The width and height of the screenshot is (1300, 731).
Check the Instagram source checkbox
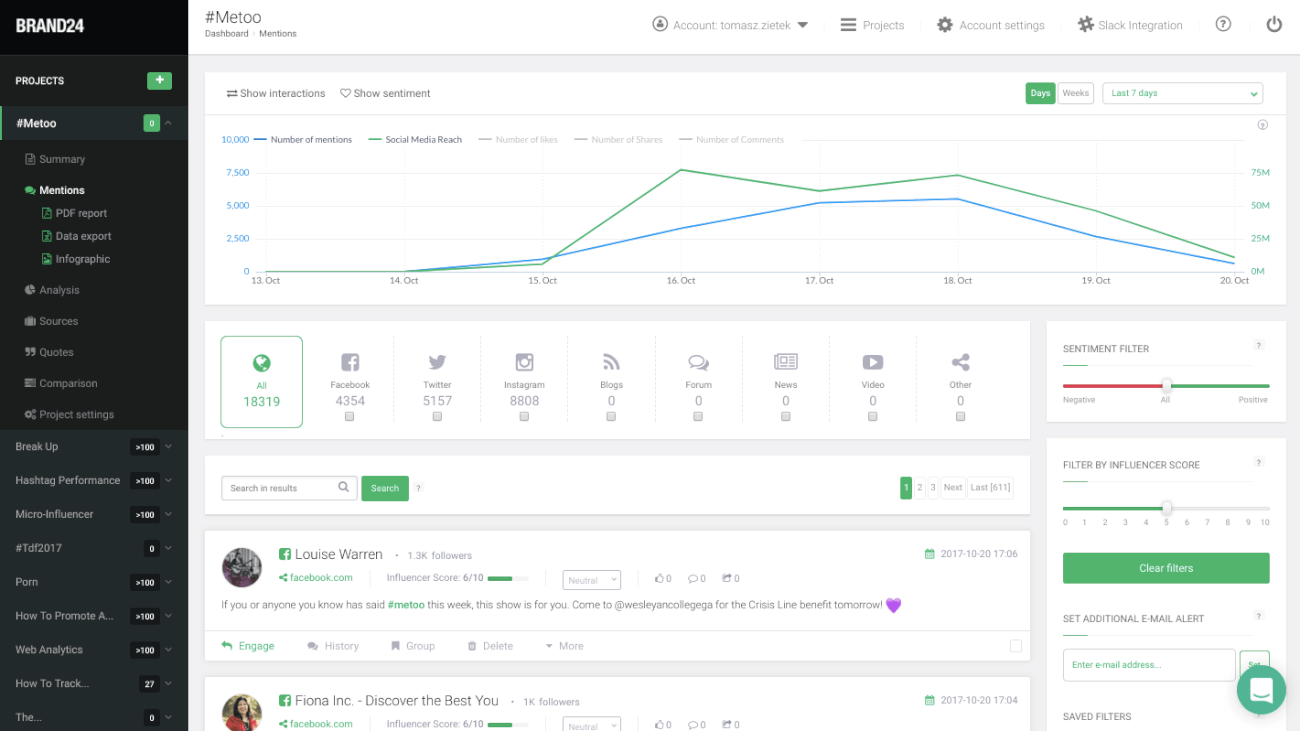[x=524, y=417]
